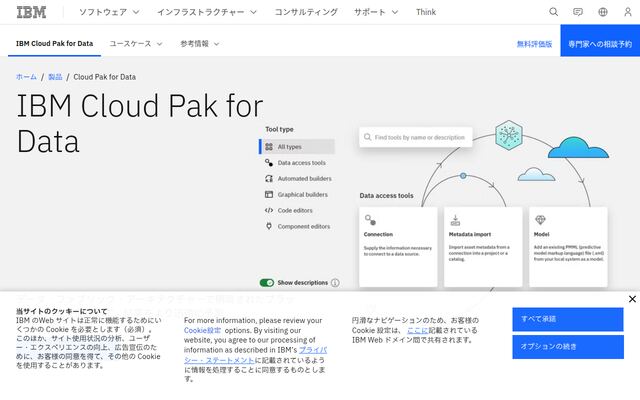Viewport: 640px width, 400px height.
Task: Select the IBM Cloud Pak for Data tab
Action: click(x=54, y=44)
